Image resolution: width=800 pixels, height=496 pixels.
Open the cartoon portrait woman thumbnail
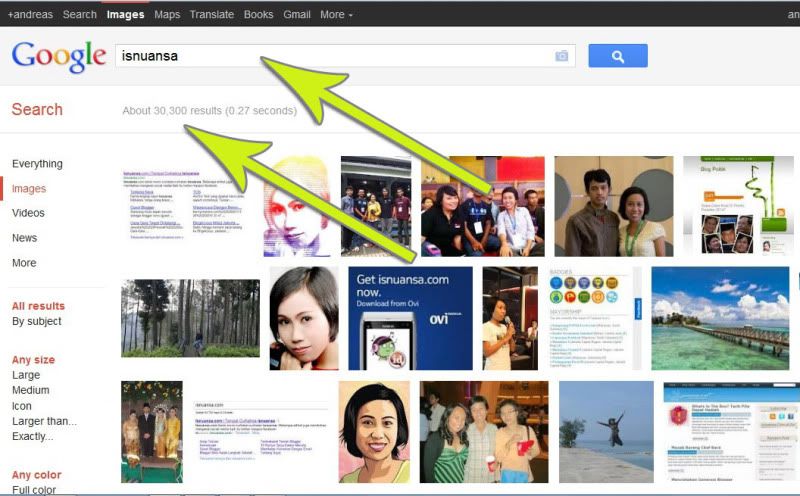374,432
